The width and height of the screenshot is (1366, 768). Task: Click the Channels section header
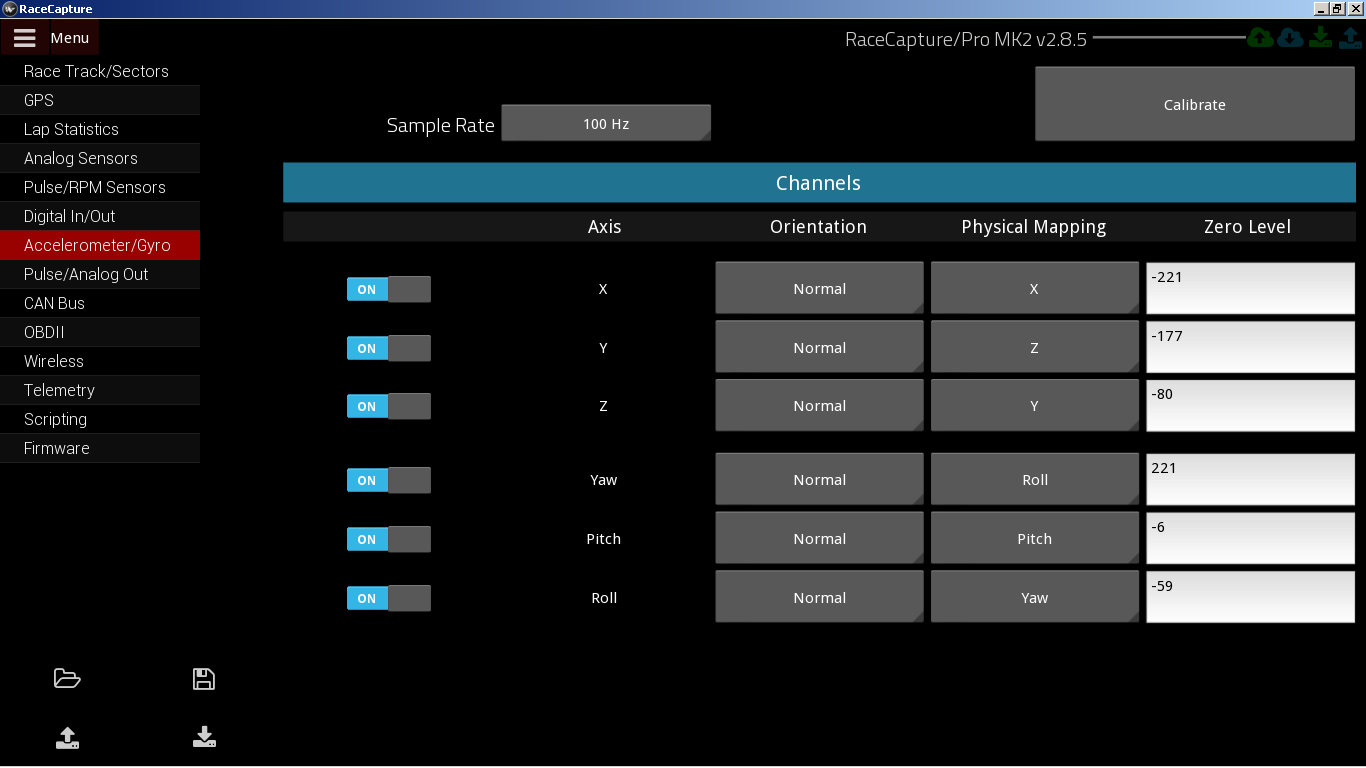tap(819, 183)
